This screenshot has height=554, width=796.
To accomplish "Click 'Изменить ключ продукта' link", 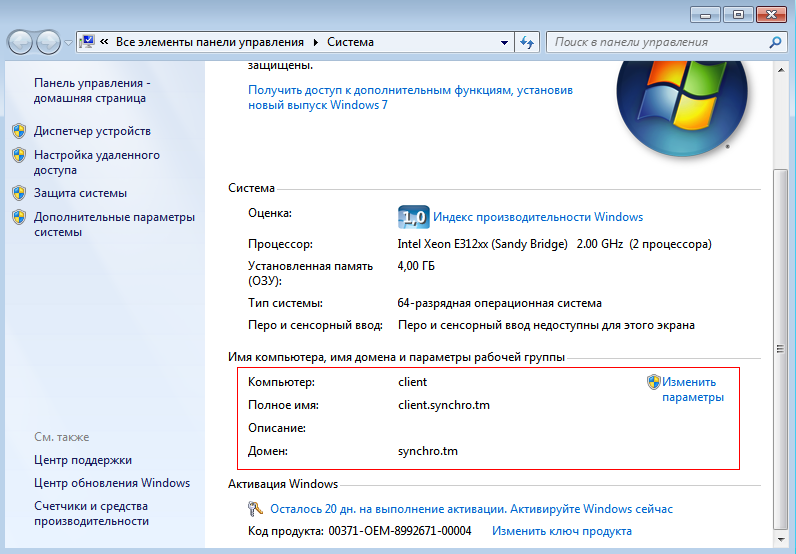I will pyautogui.click(x=562, y=531).
